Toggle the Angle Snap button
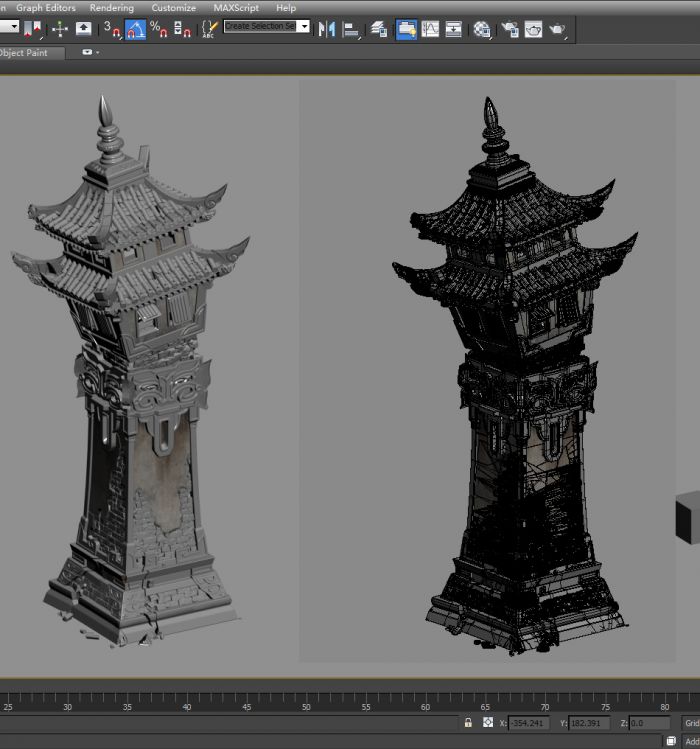 pyautogui.click(x=135, y=29)
